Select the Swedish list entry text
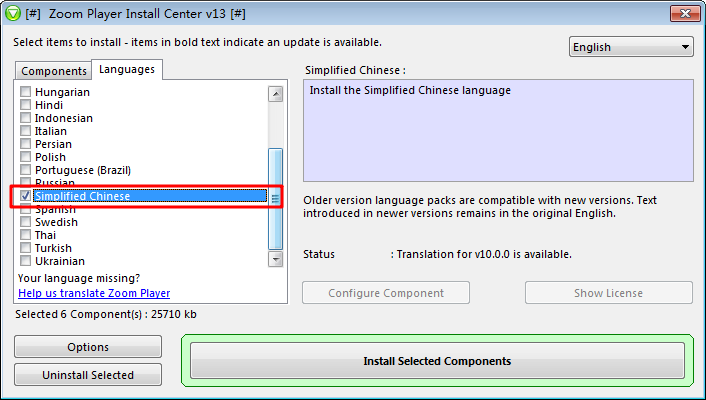706x400 pixels. pyautogui.click(x=56, y=222)
